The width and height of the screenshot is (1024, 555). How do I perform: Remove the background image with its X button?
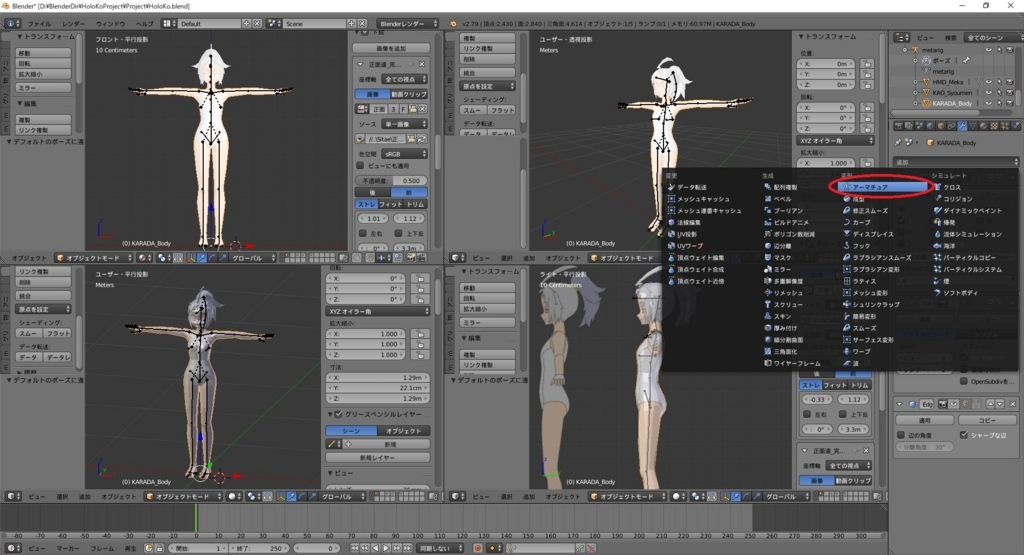[422, 64]
